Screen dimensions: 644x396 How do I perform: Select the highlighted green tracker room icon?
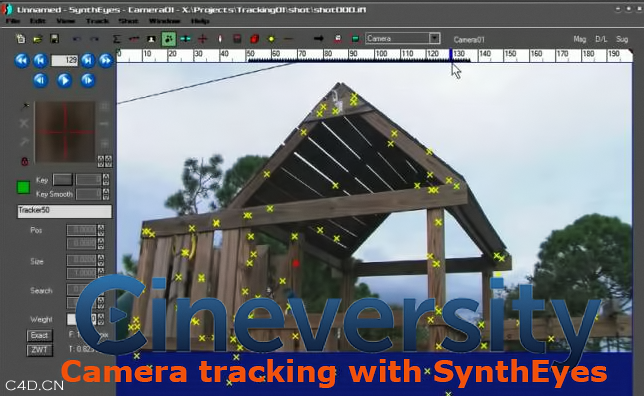click(168, 39)
